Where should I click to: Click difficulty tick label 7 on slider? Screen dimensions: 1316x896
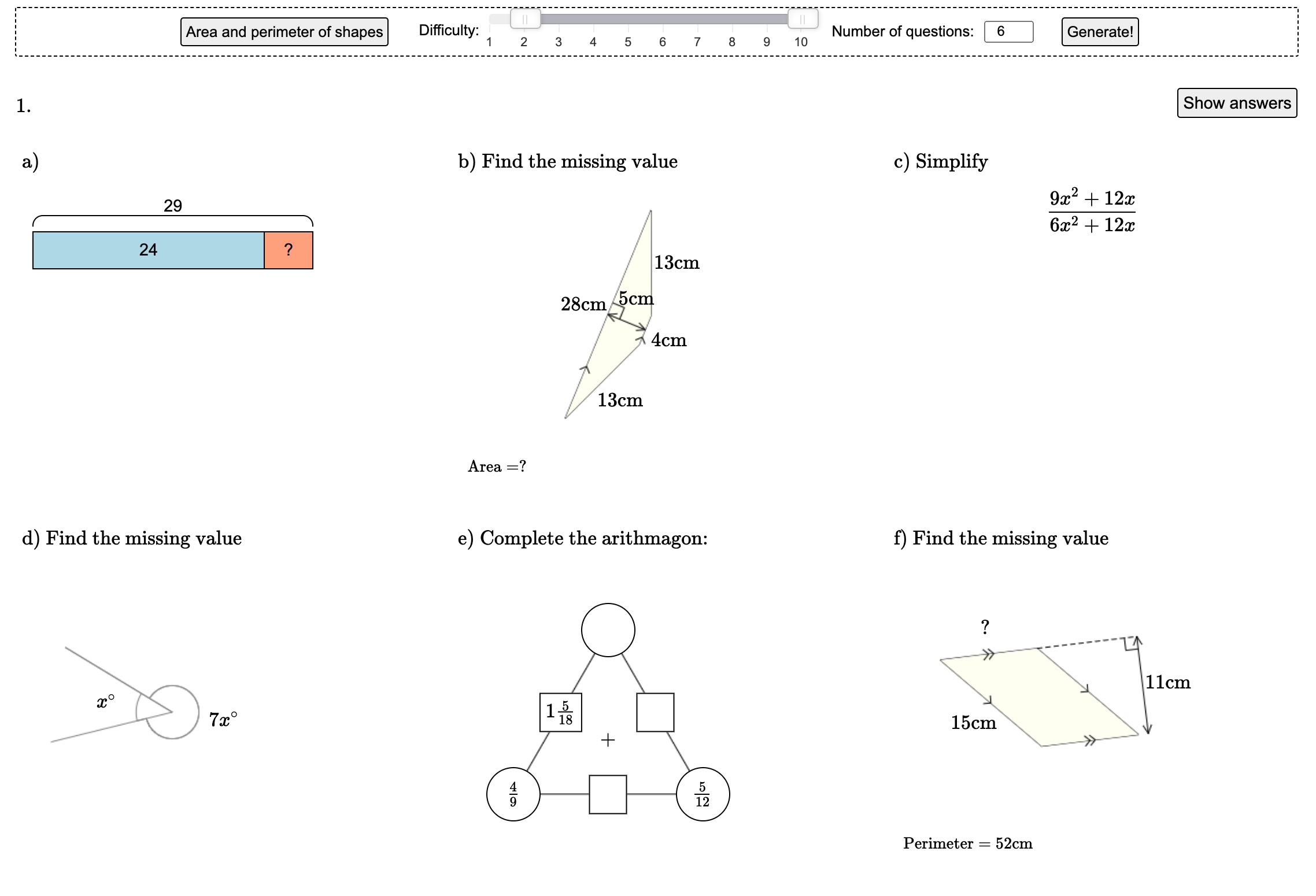pyautogui.click(x=697, y=42)
